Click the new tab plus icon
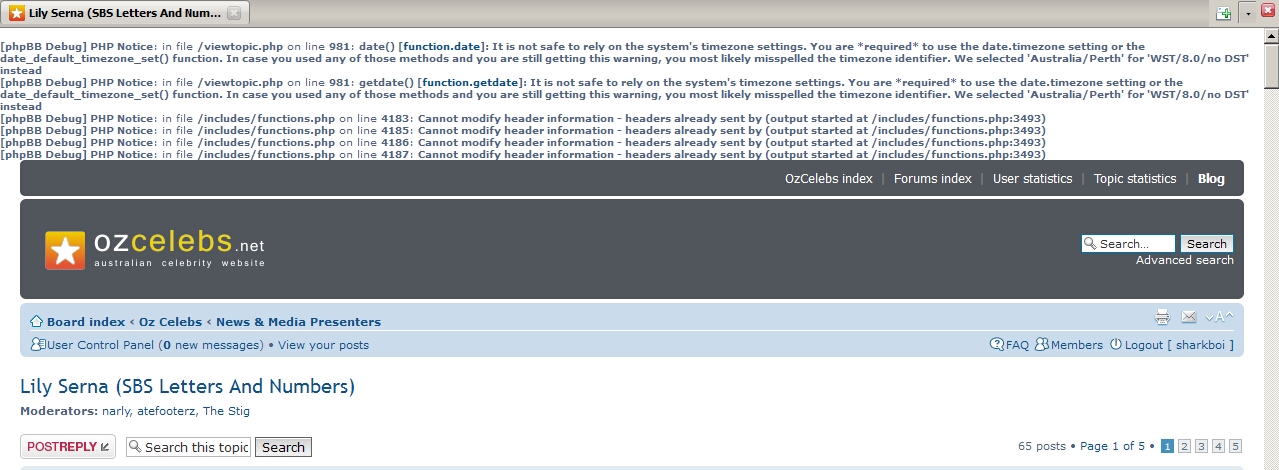 [1223, 13]
